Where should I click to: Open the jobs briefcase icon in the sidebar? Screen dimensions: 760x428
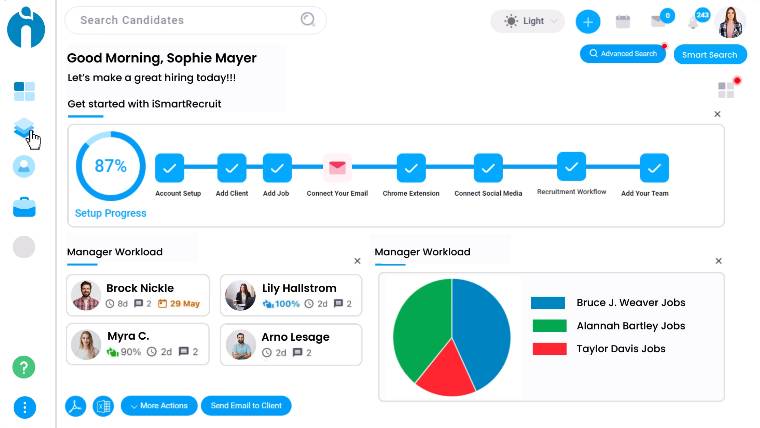24,207
